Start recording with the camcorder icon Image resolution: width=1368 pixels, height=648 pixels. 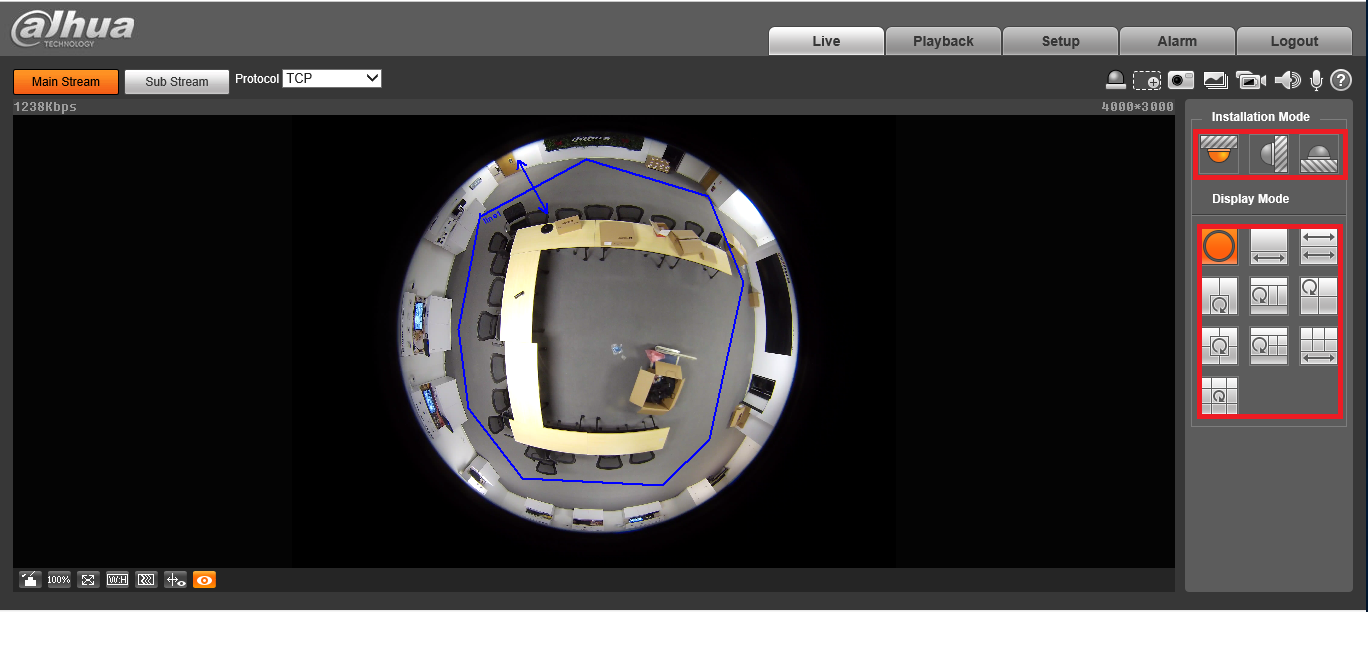tap(1251, 80)
